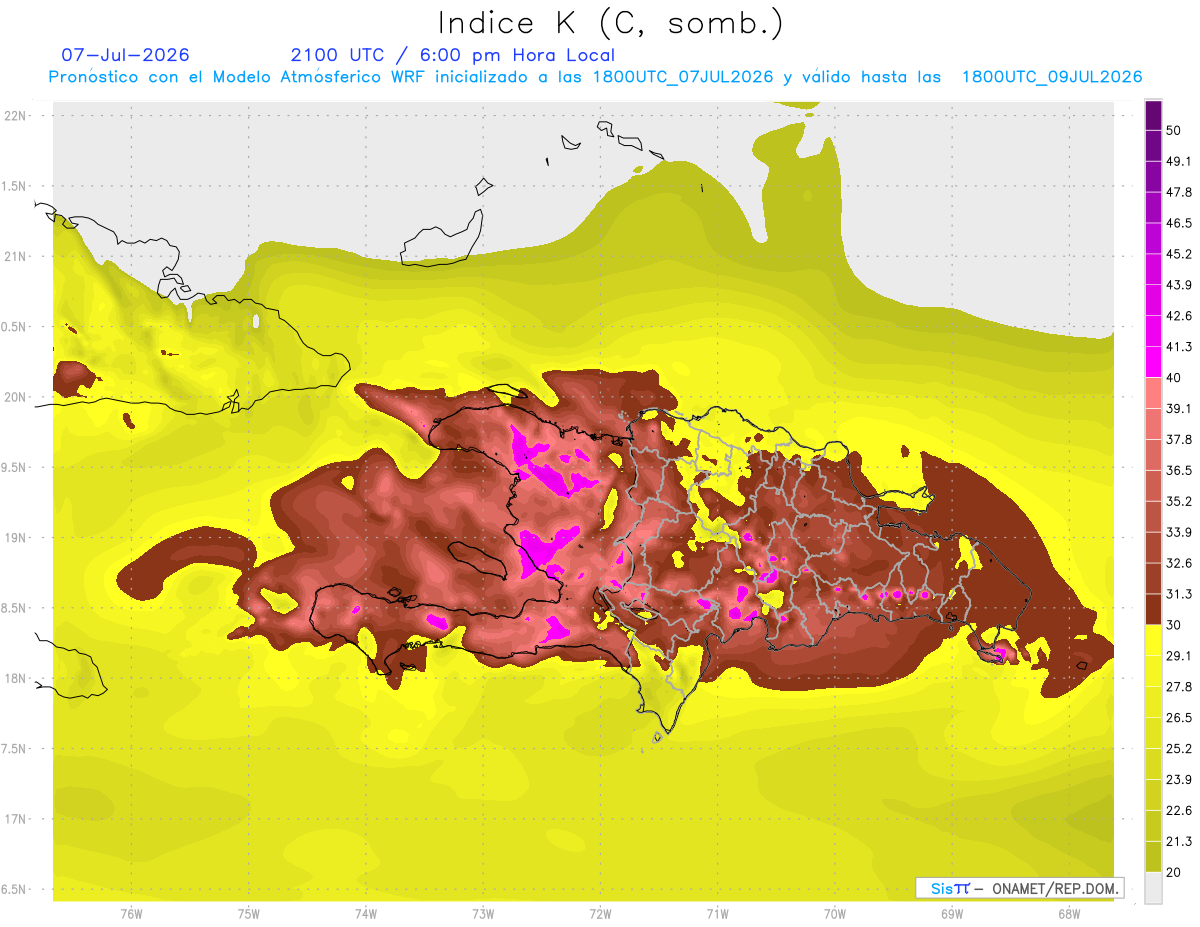The width and height of the screenshot is (1200, 927).
Task: Click the 30 value colorbar label
Action: point(1175,625)
